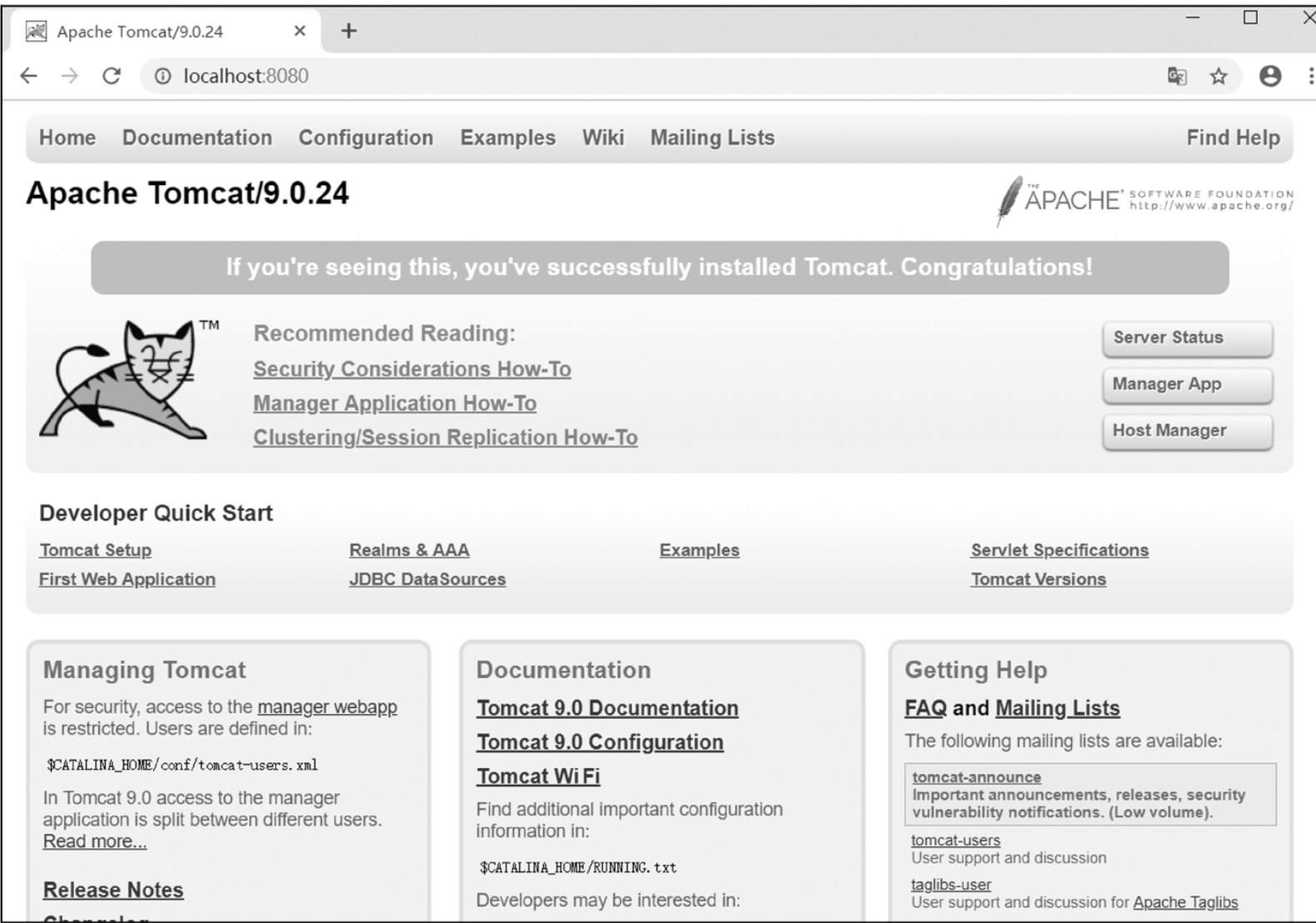This screenshot has height=923, width=1316.
Task: Open Tomcat 9.0 Documentation link
Action: (x=607, y=708)
